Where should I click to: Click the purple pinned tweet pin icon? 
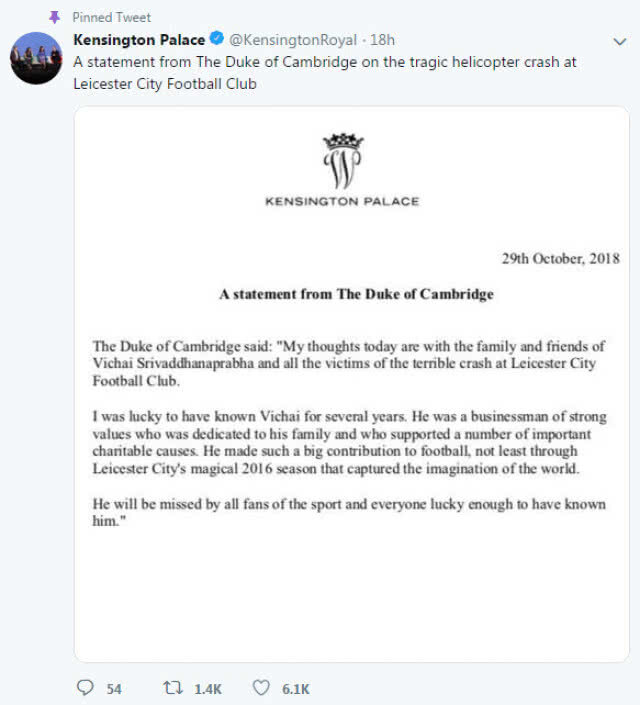(54, 17)
